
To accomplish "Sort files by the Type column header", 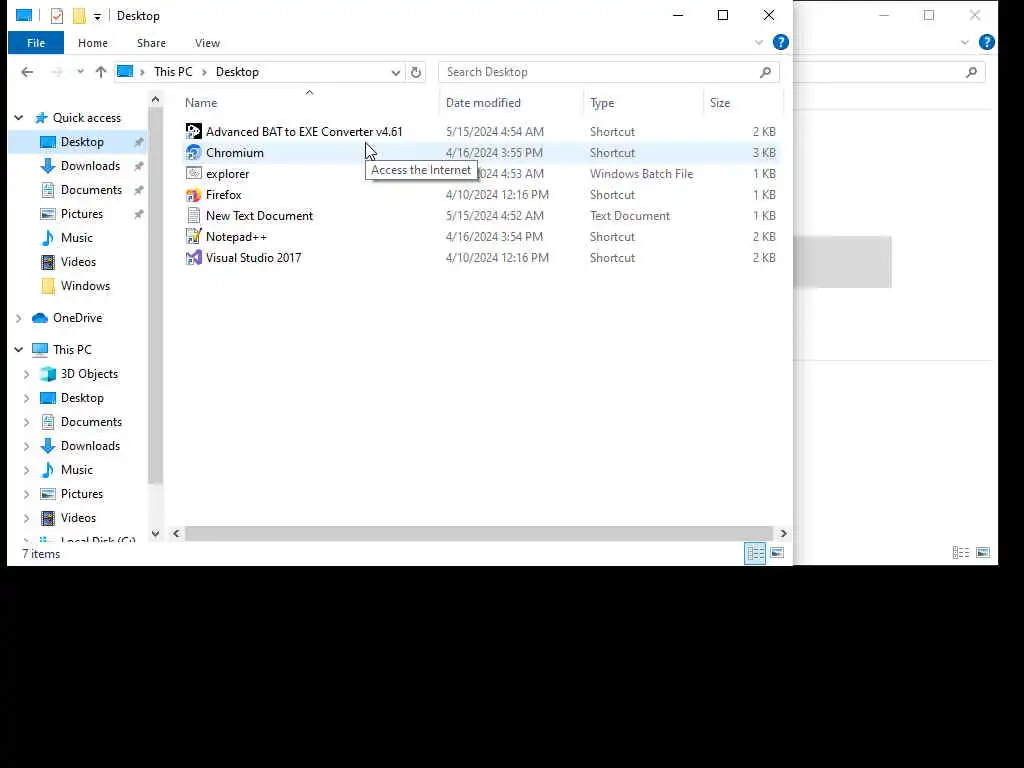I will click(x=644, y=103).
